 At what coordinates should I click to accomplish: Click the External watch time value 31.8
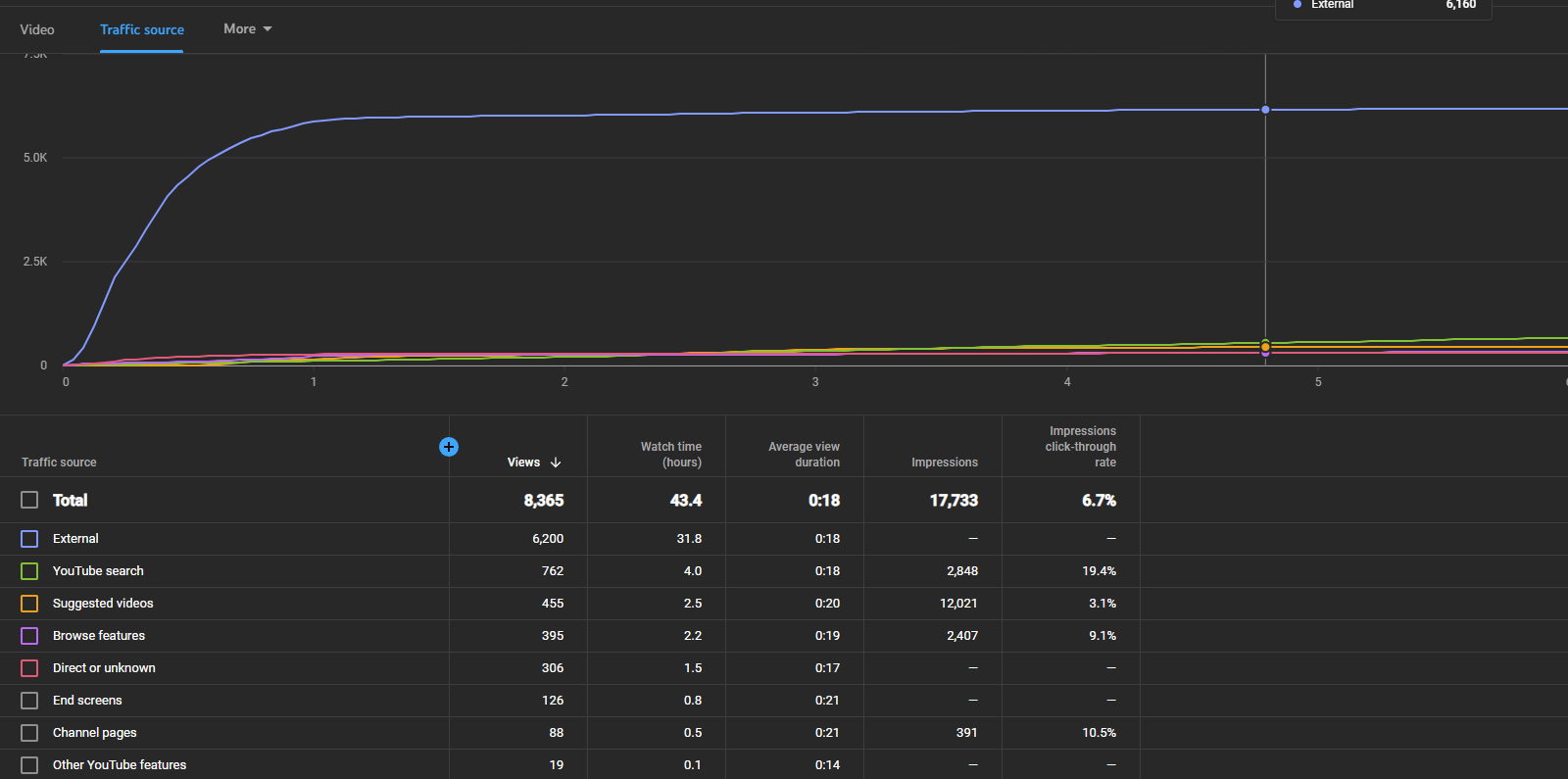689,539
